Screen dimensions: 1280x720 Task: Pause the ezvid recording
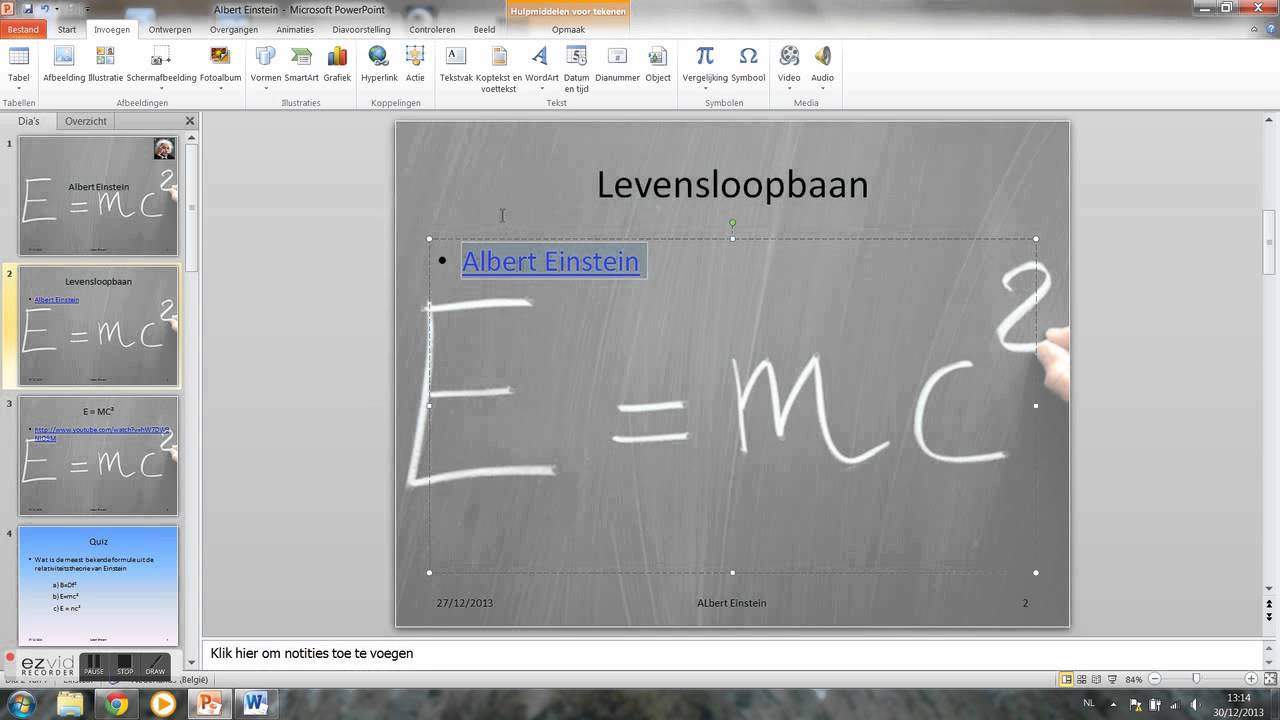tap(94, 665)
